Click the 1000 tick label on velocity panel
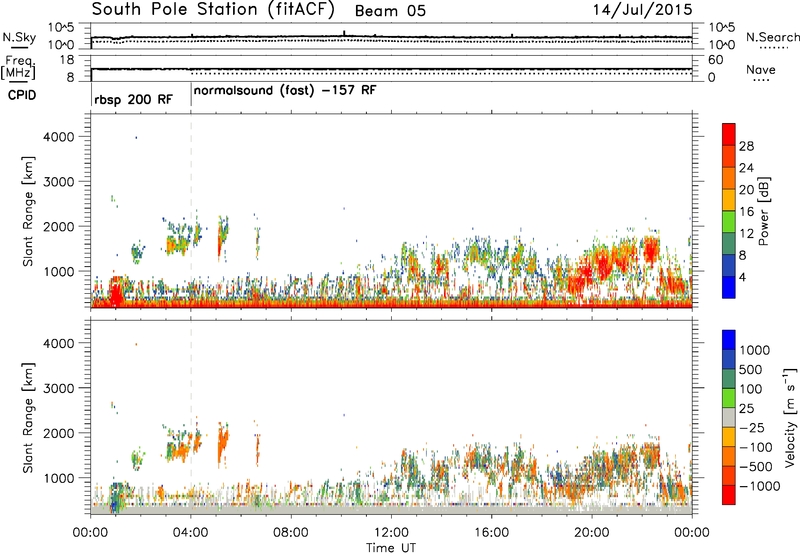This screenshot has height=554, width=800. 58,478
